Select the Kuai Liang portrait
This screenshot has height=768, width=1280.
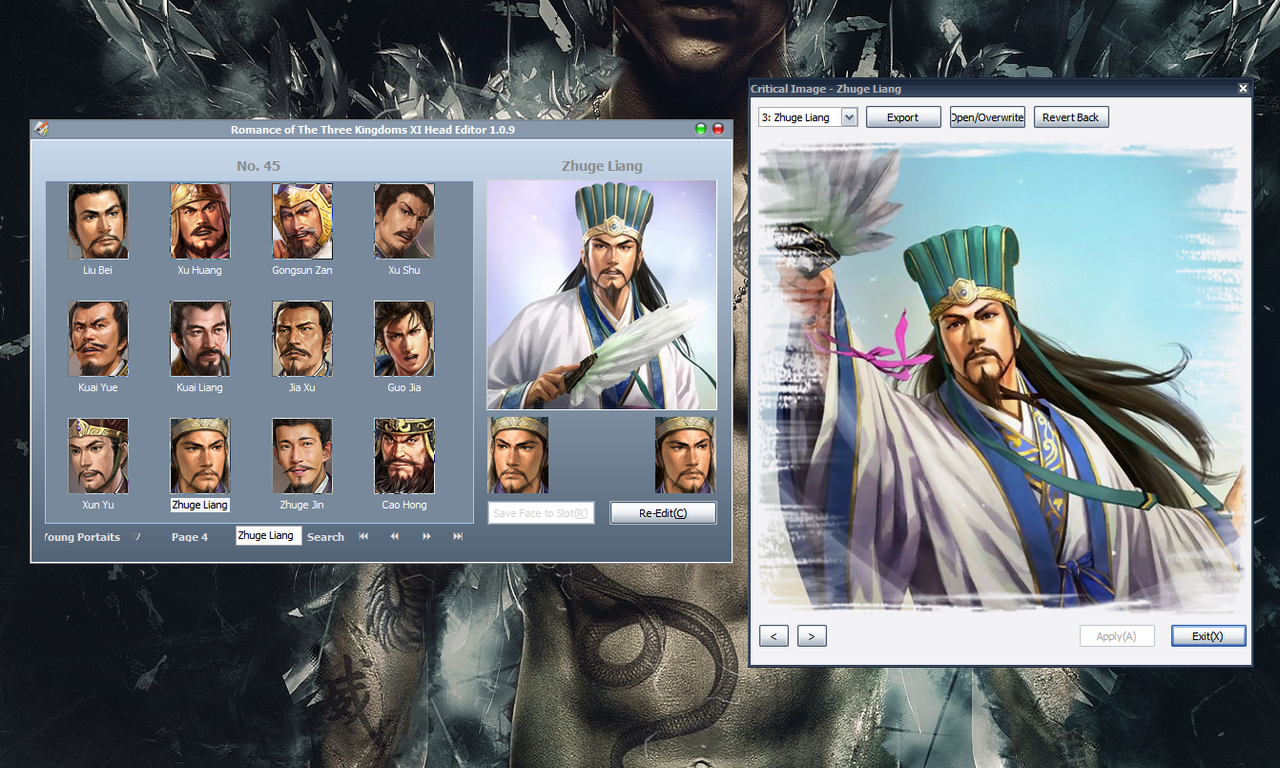coord(200,339)
